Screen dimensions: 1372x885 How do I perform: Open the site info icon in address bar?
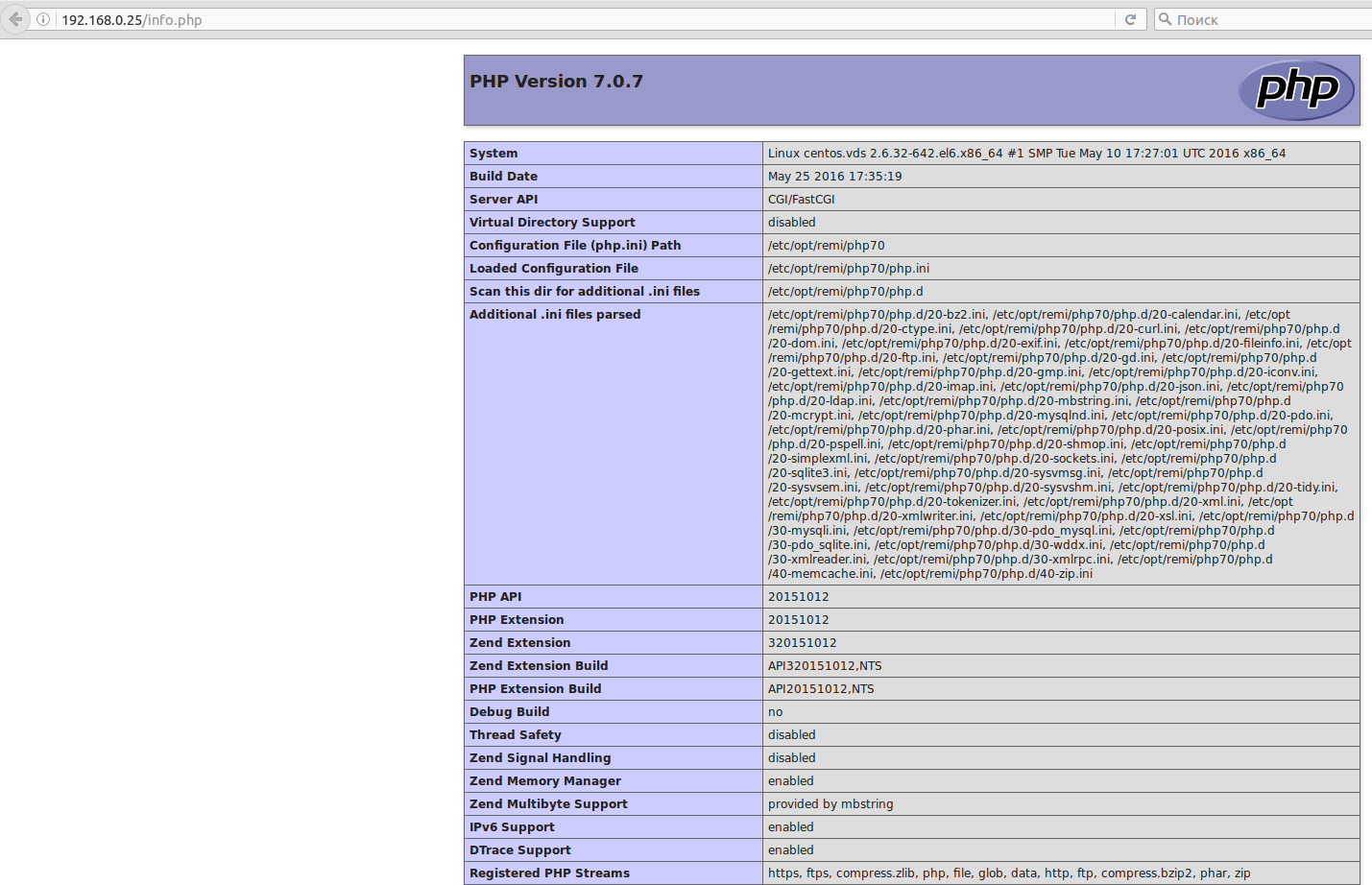[x=43, y=19]
